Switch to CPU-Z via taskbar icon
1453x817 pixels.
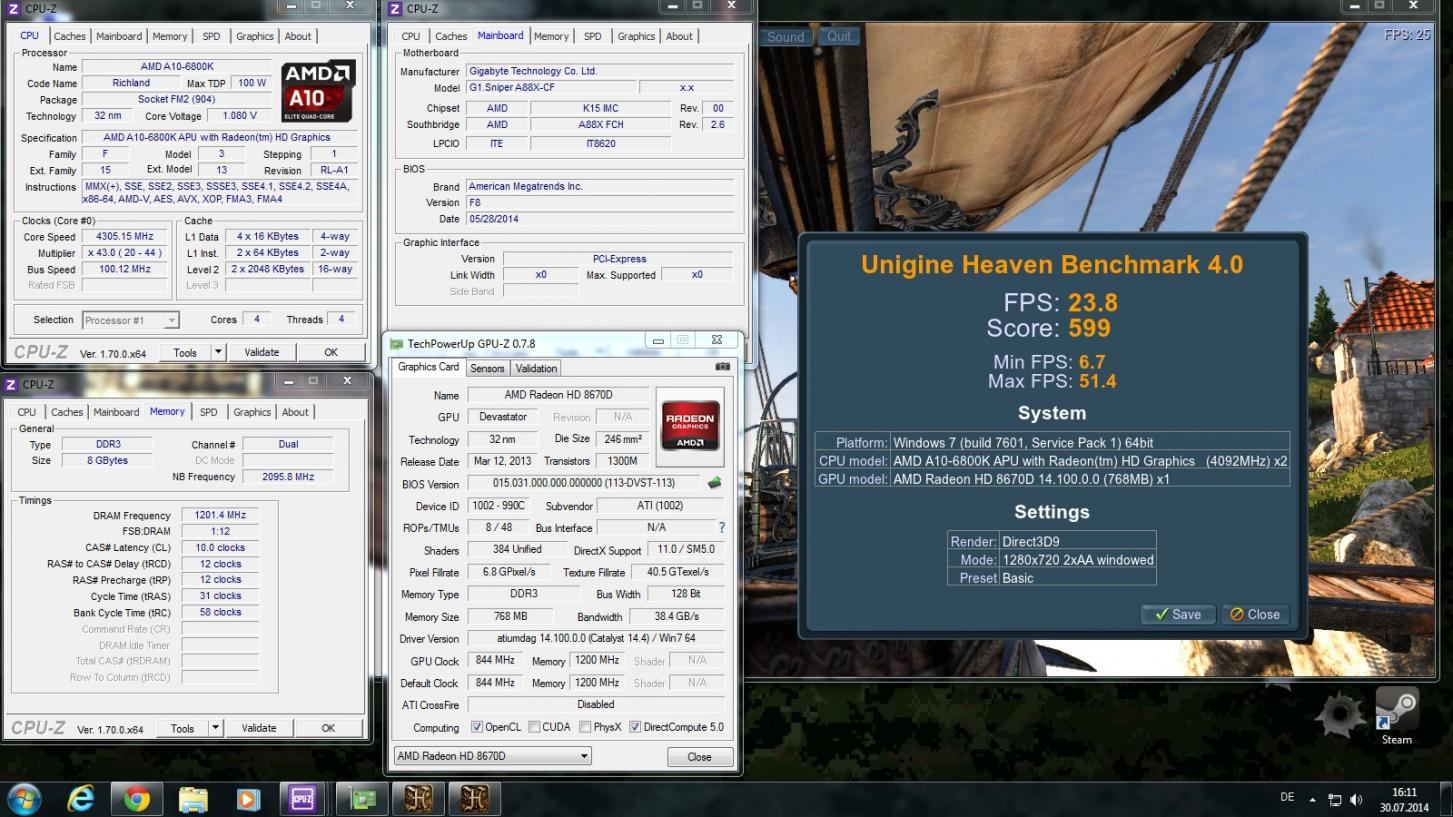click(302, 799)
